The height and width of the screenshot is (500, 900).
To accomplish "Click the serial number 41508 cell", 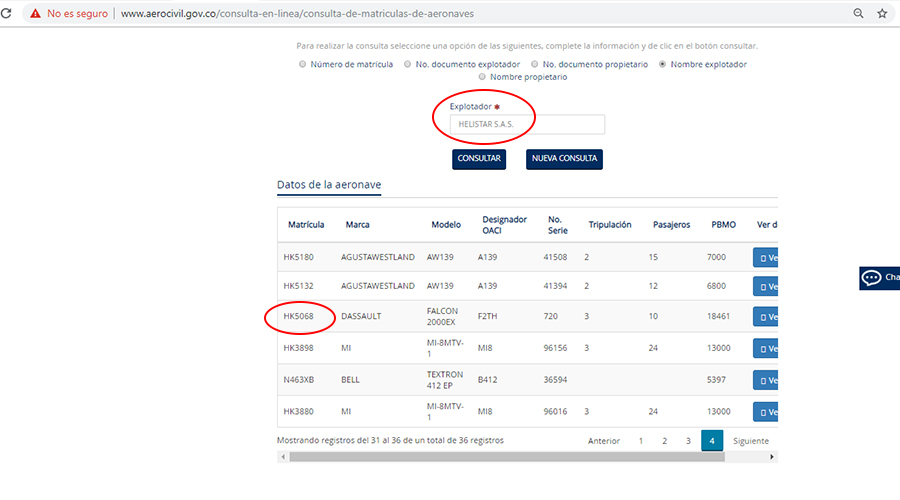I will click(x=555, y=257).
